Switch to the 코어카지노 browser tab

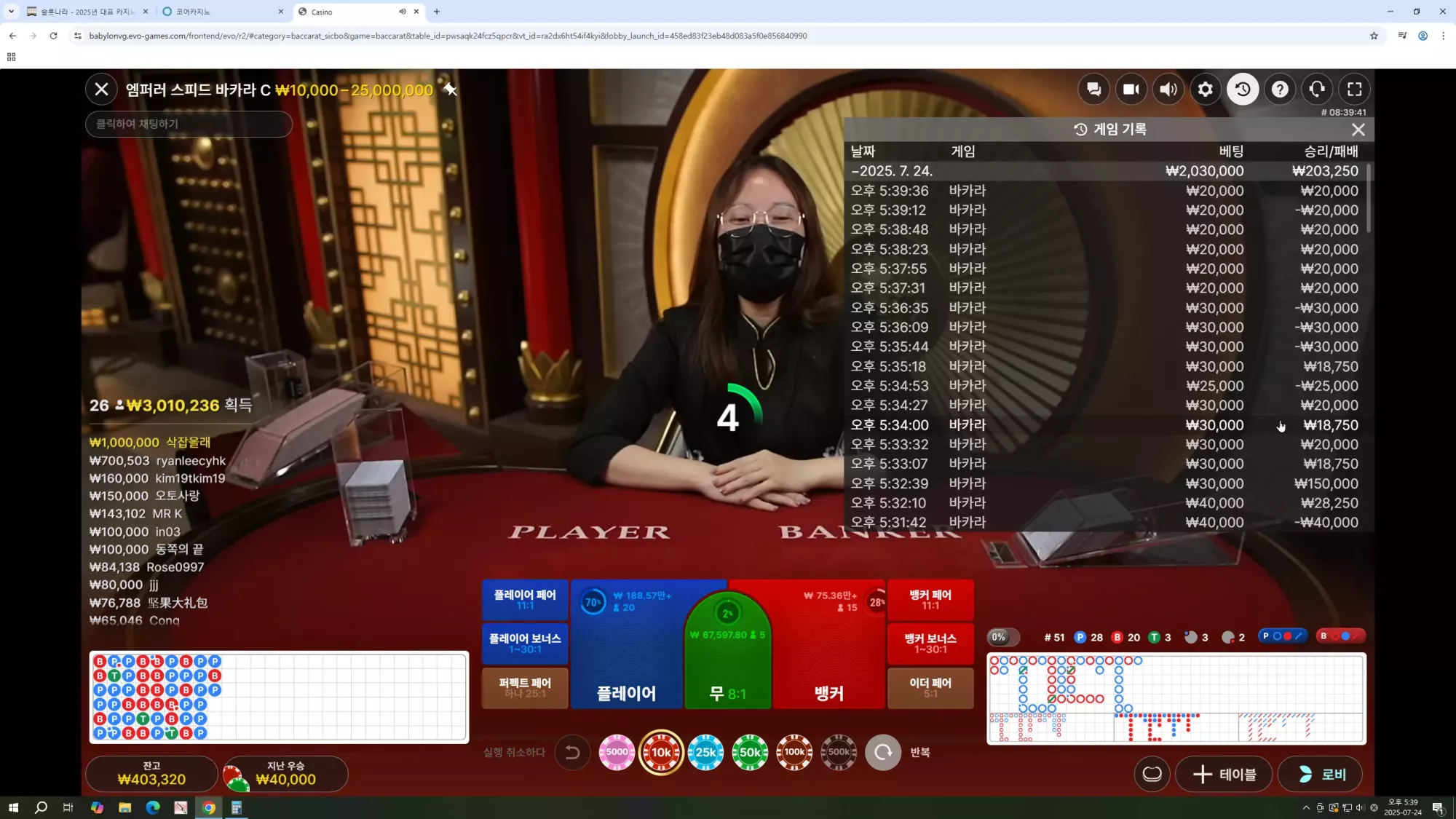[223, 12]
